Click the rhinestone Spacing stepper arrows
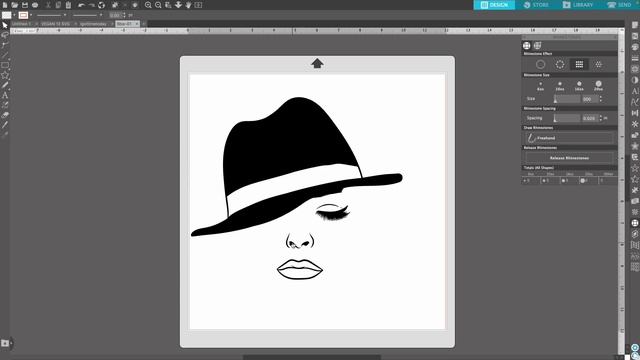The height and width of the screenshot is (360, 640). pos(601,118)
